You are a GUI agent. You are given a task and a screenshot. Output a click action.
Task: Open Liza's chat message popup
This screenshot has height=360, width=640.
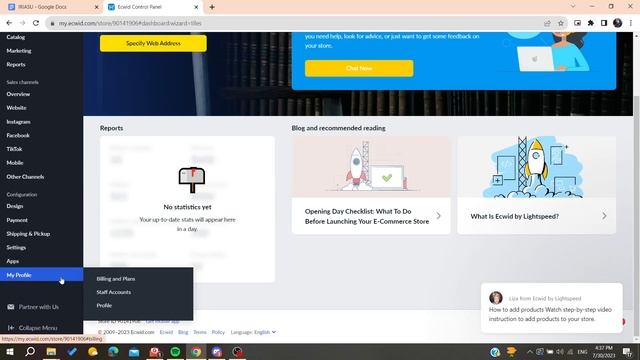pyautogui.click(x=552, y=308)
